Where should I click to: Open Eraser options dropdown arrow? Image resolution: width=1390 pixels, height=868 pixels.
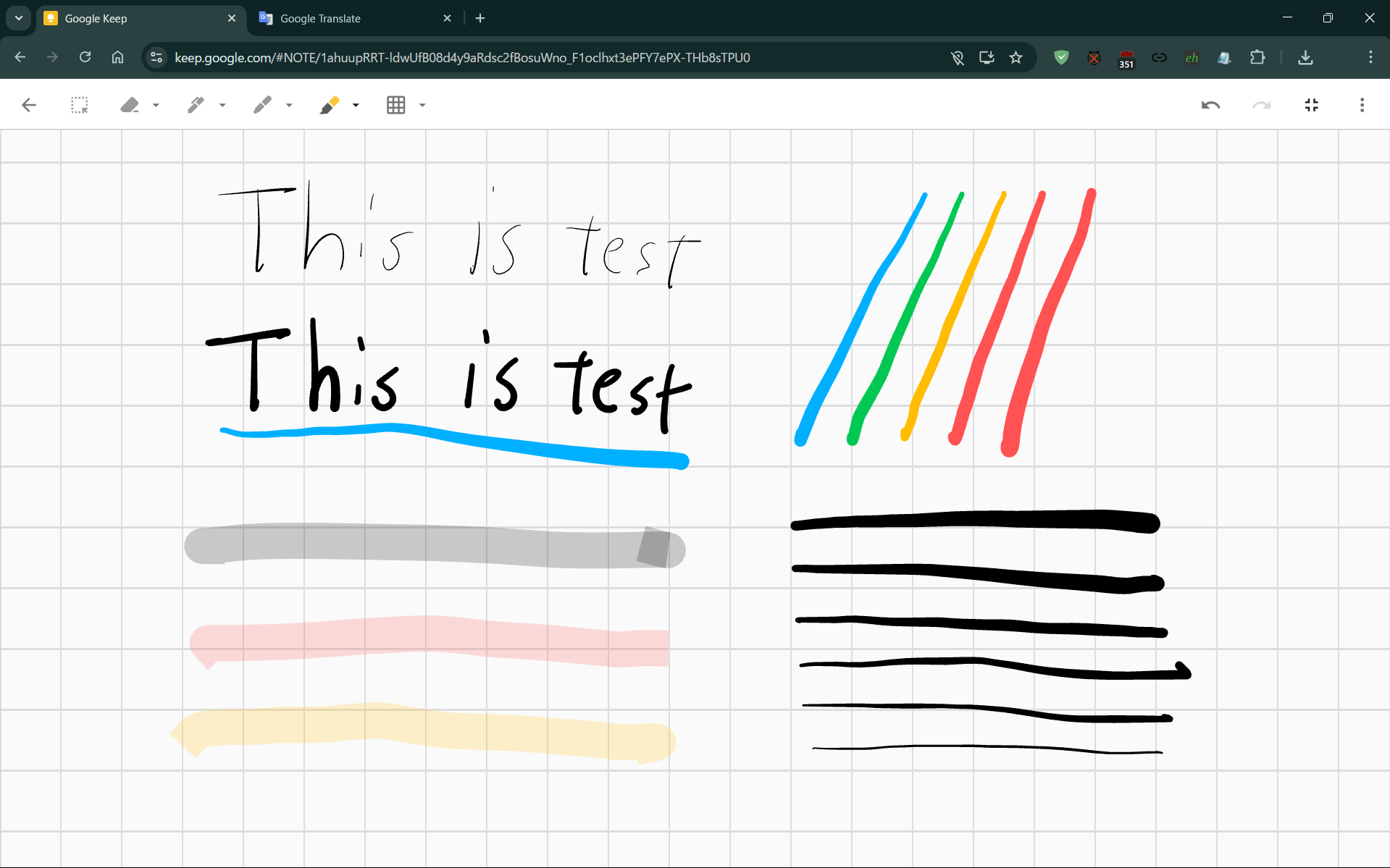[x=156, y=105]
